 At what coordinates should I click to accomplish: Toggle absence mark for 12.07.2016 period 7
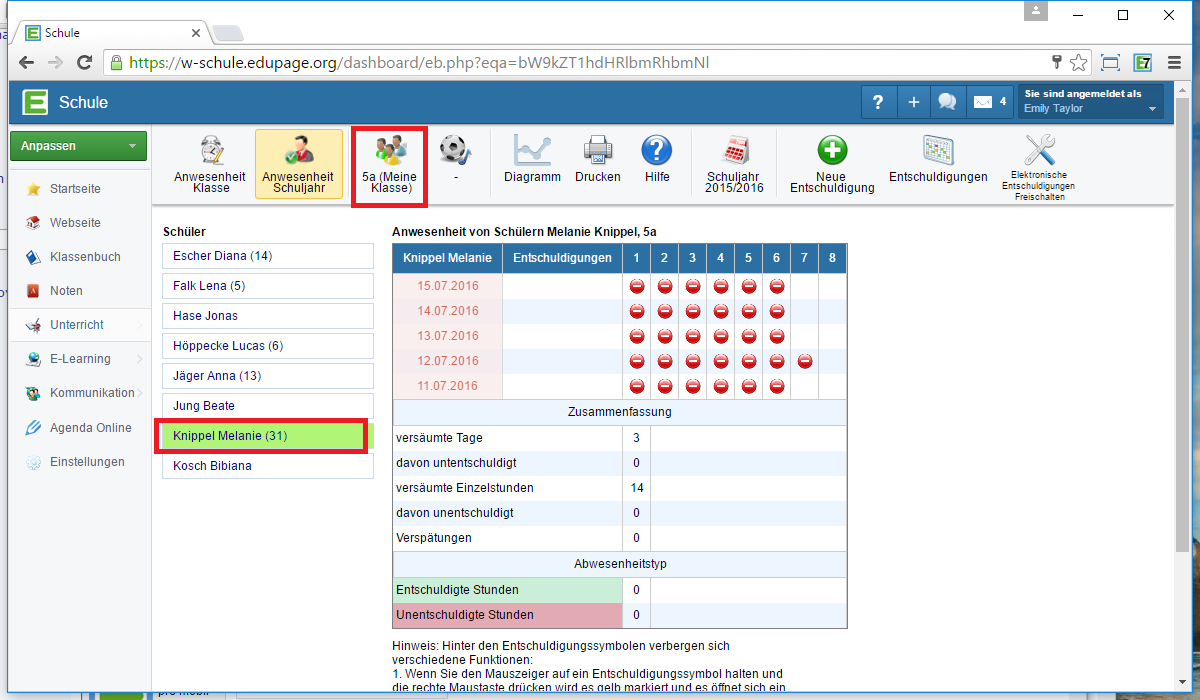804,361
